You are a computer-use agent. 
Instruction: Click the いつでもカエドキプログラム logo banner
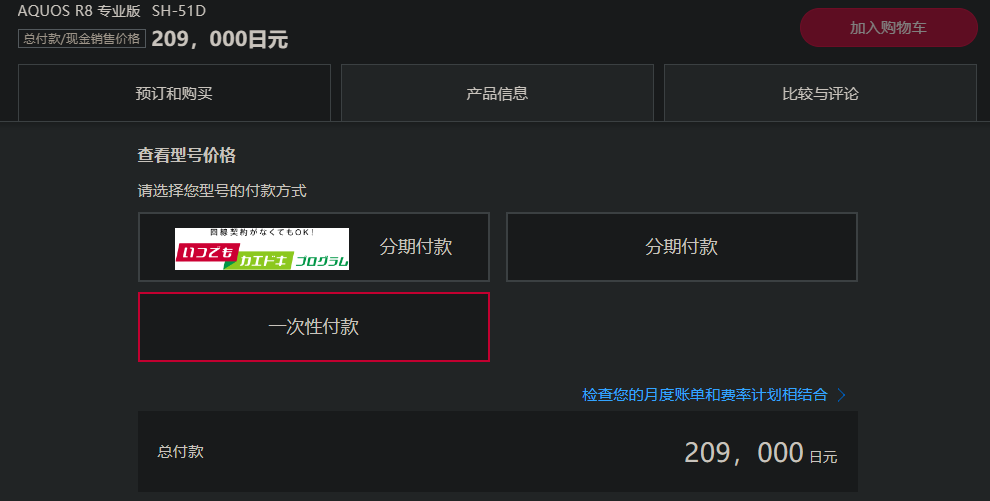[261, 249]
